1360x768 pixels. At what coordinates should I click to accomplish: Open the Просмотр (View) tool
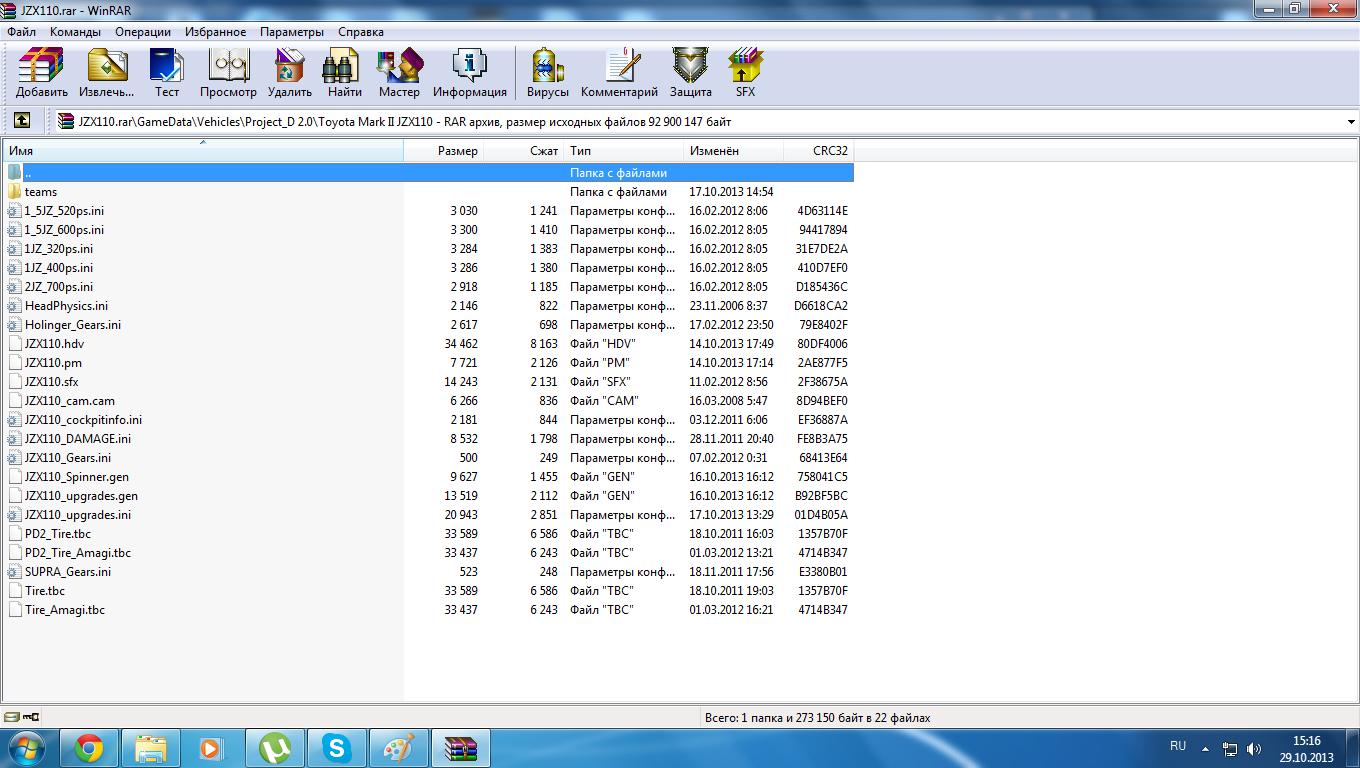[228, 73]
